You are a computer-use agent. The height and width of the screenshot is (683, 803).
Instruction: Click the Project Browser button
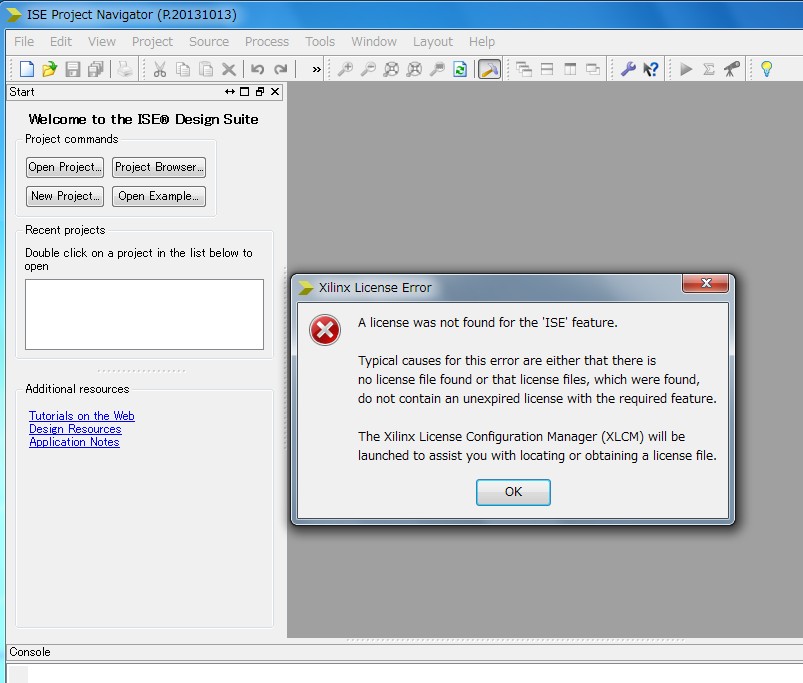[x=159, y=167]
